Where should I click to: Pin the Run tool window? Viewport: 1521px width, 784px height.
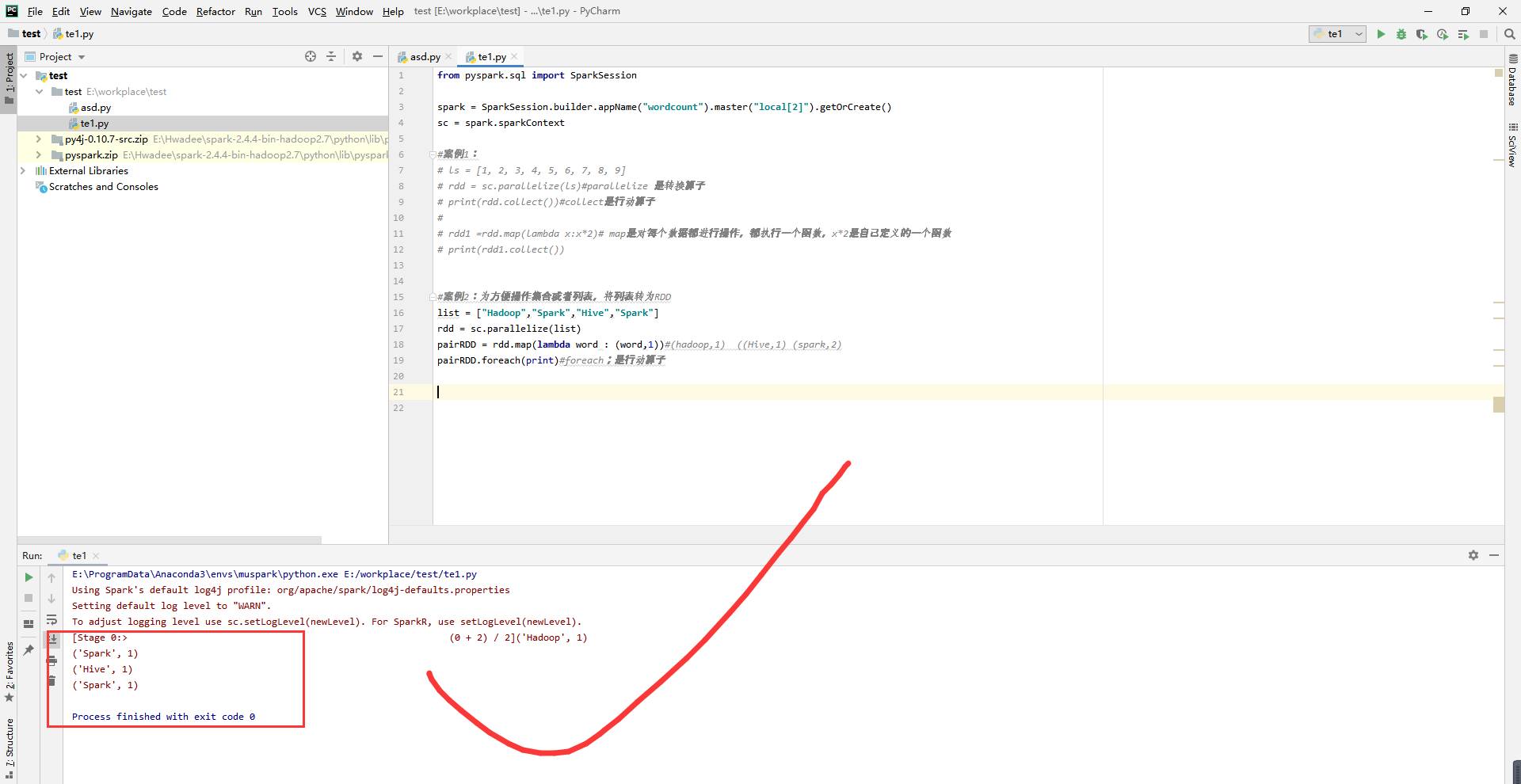[x=29, y=649]
